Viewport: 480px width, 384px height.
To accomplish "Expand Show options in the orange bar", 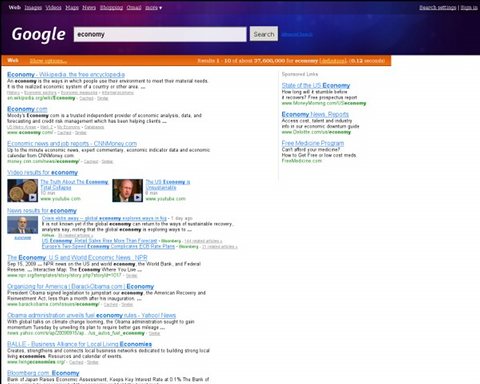I will coord(48,61).
